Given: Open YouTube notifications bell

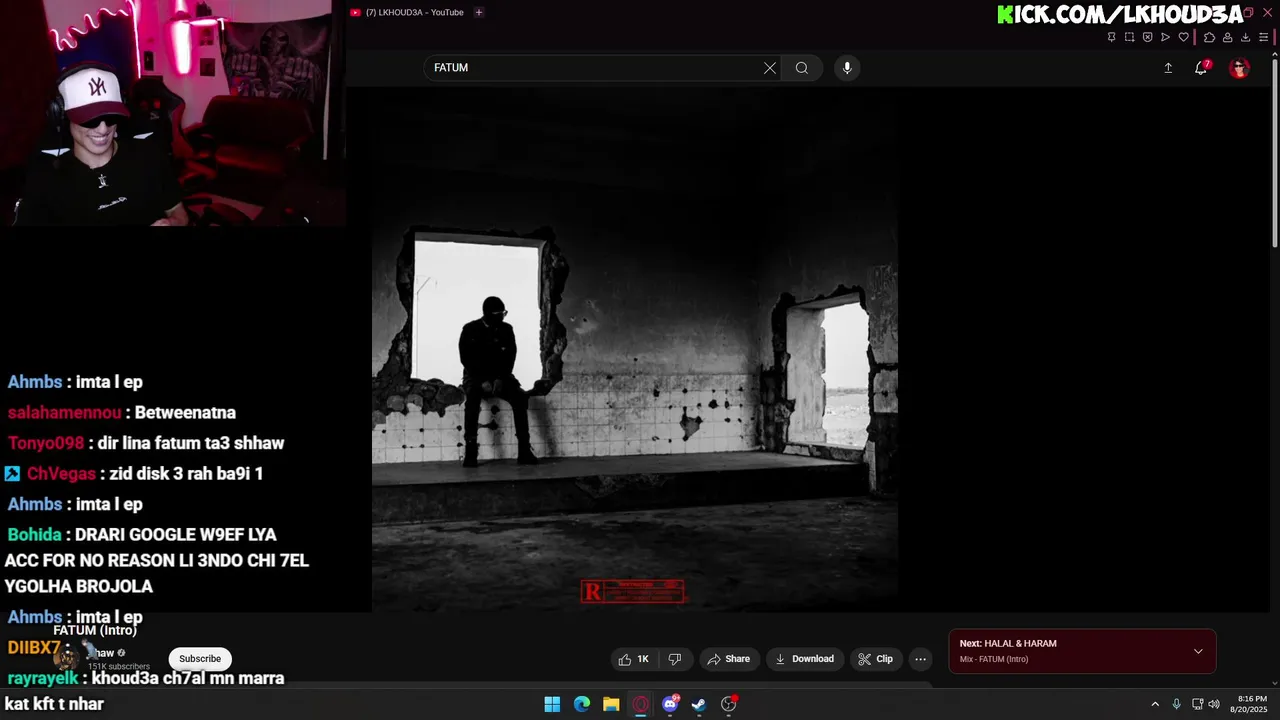Looking at the screenshot, I should [1201, 68].
